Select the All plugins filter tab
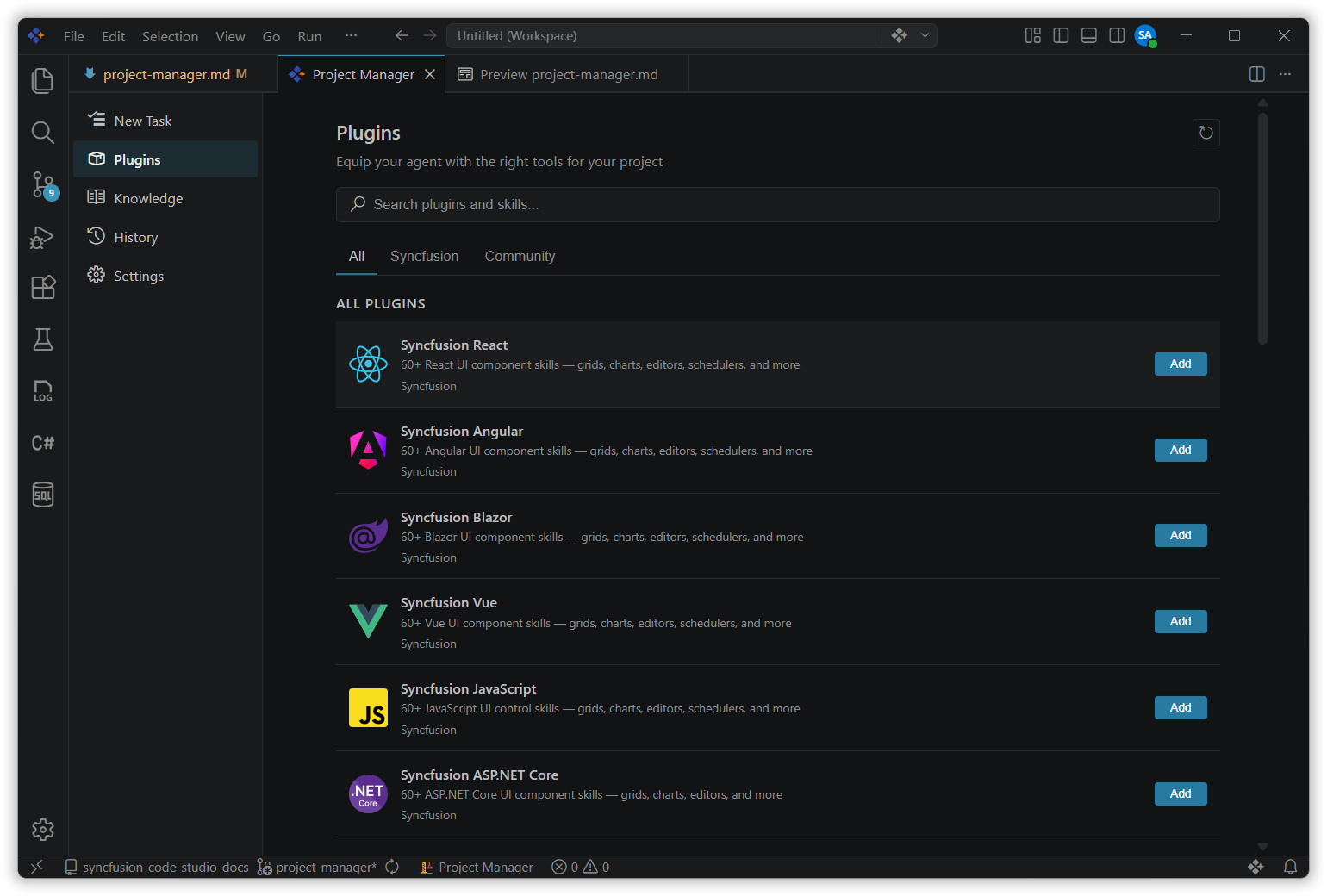1327x896 pixels. [357, 256]
